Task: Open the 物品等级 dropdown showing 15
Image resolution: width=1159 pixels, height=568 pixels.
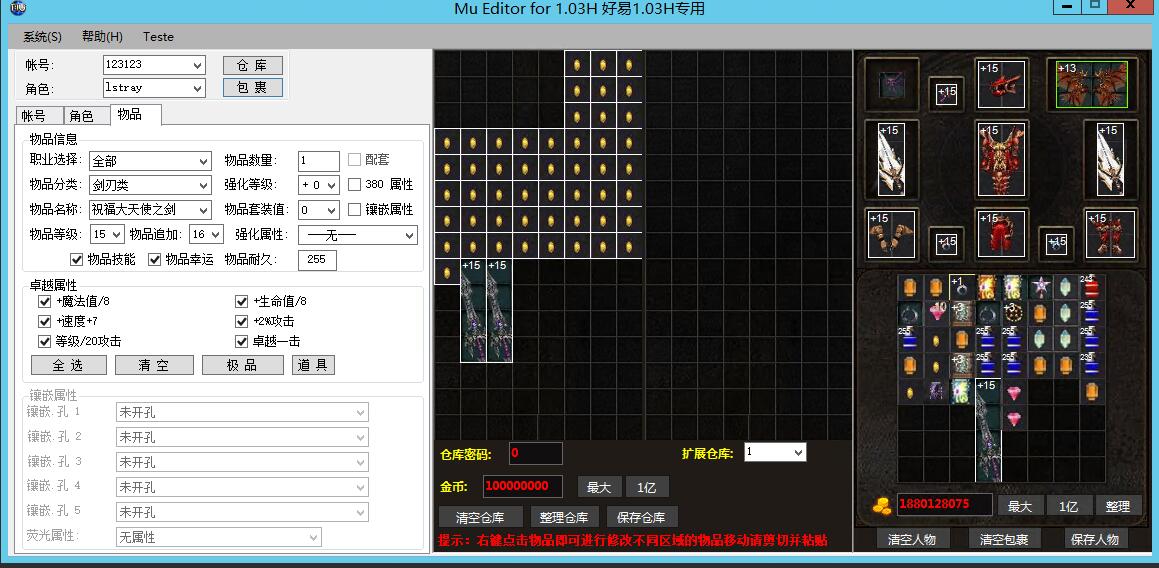Action: tap(107, 234)
